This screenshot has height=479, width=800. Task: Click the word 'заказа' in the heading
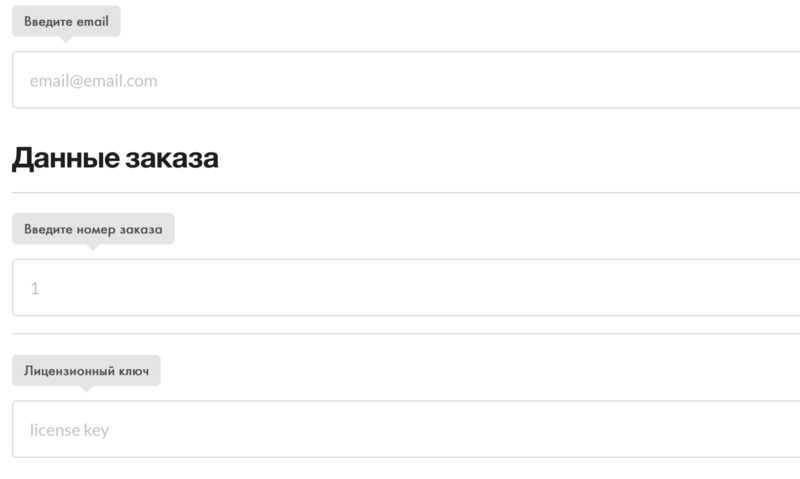coord(172,159)
